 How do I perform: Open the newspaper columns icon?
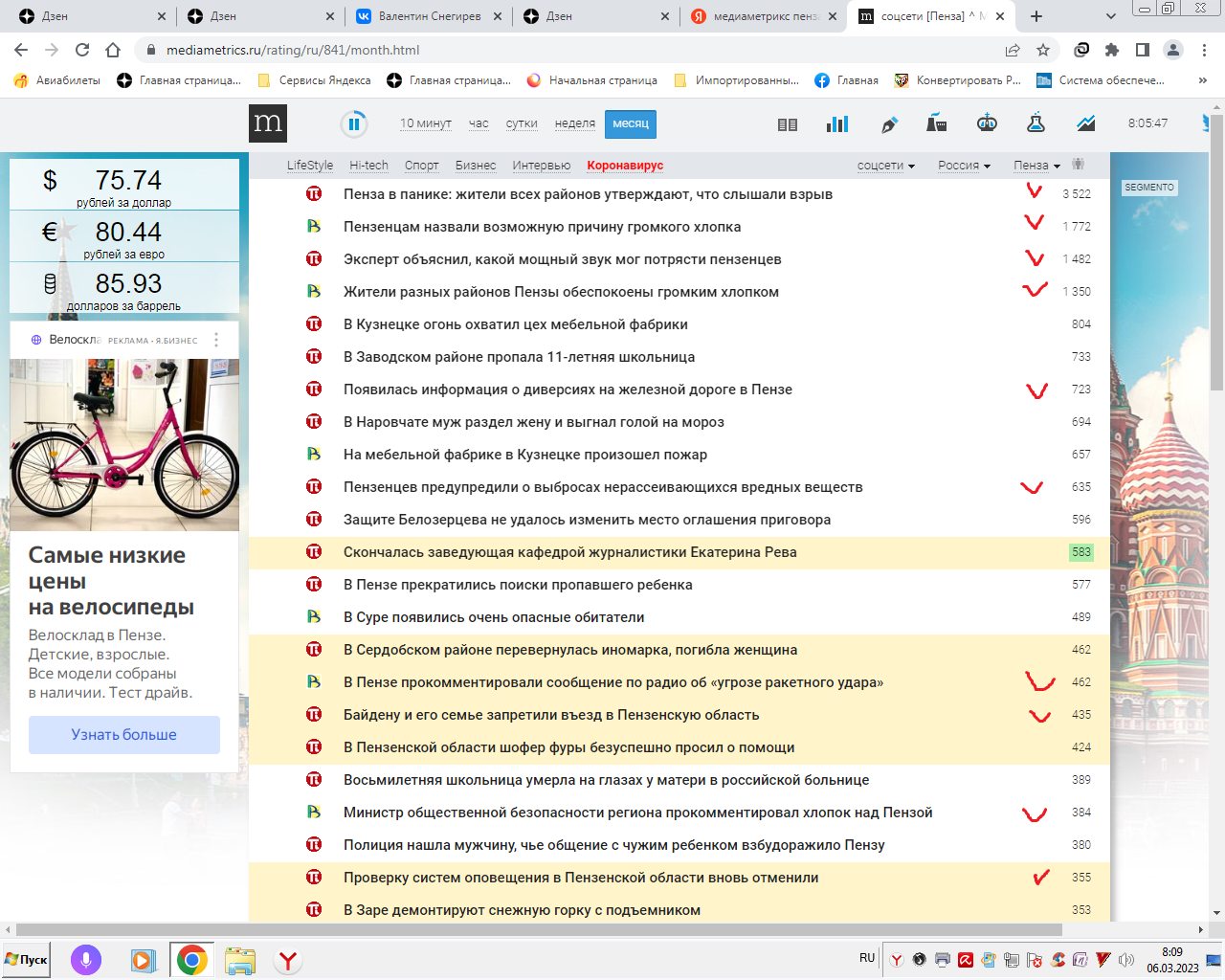click(x=788, y=124)
